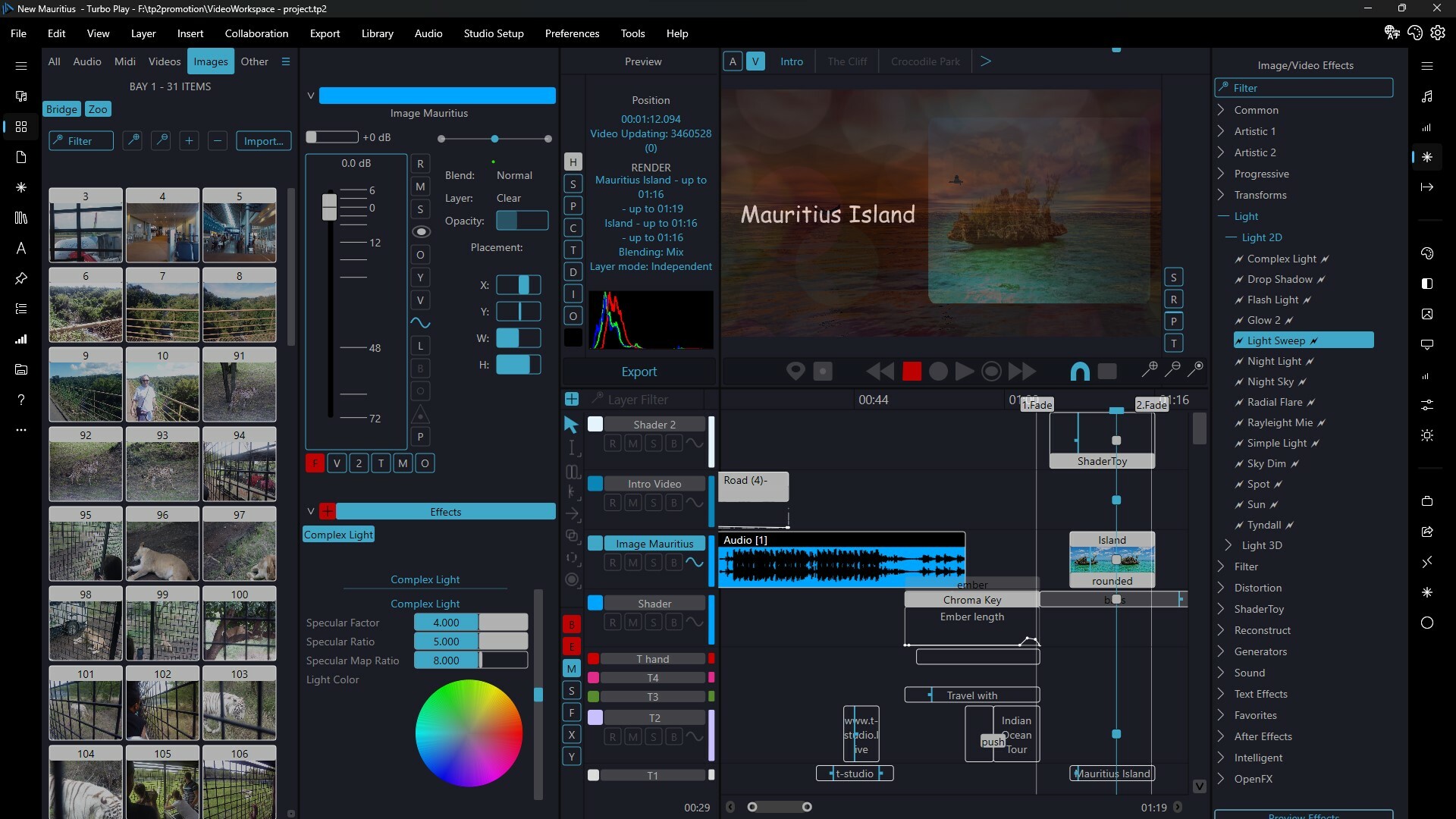This screenshot has height=819, width=1456.
Task: Select the text tool (A) in left sidebar
Action: 21,248
